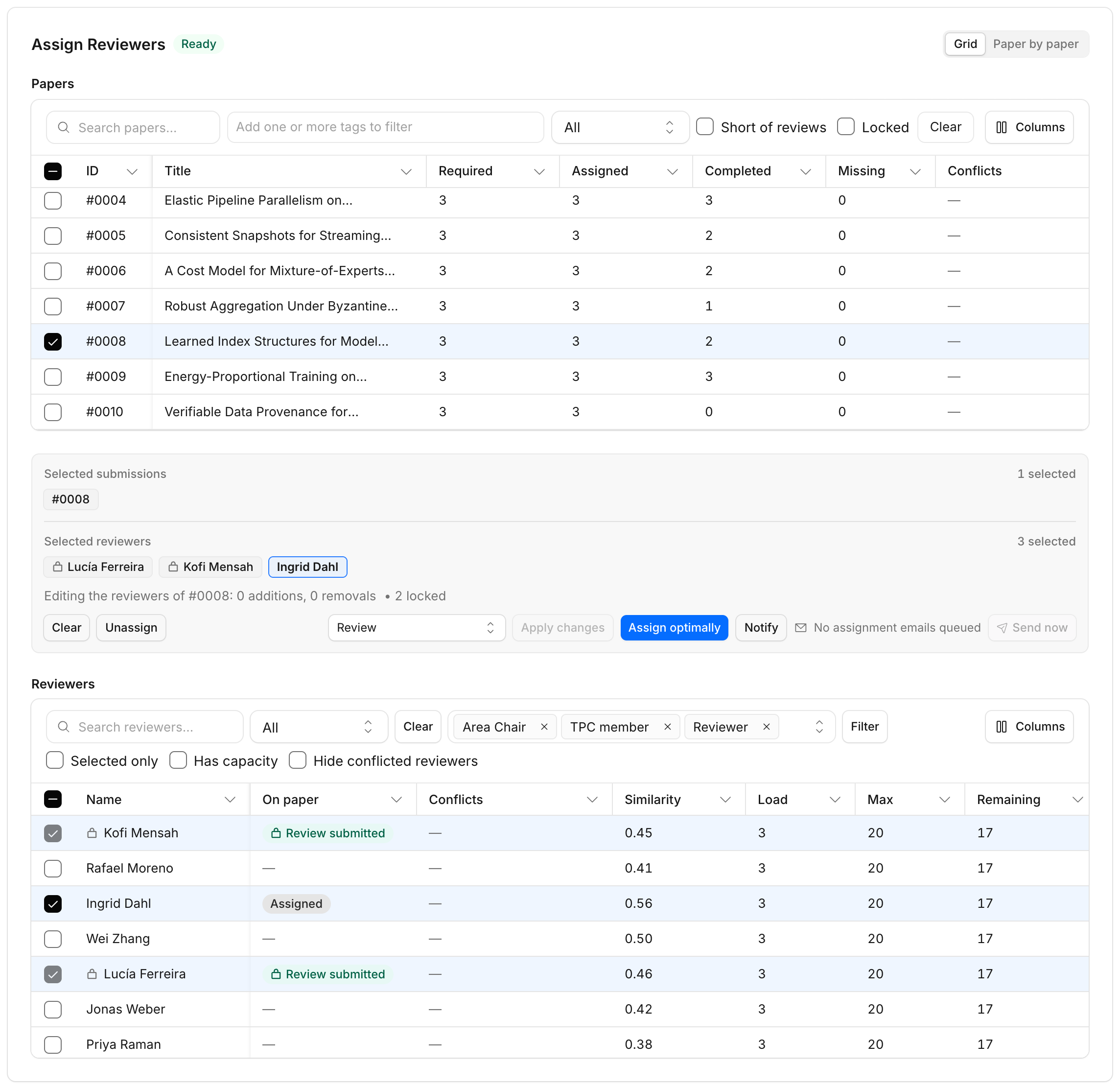Open the papers Columns chooser
The image size is (1120, 1089).
tap(1029, 127)
